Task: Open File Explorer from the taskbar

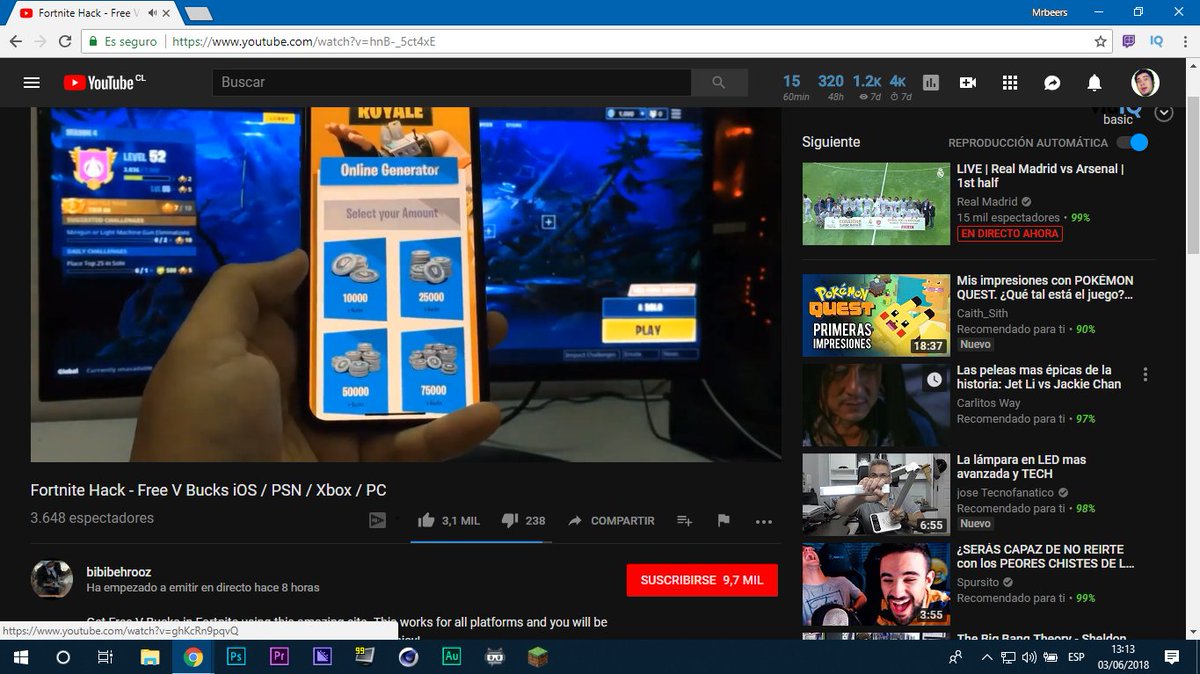Action: pos(150,657)
